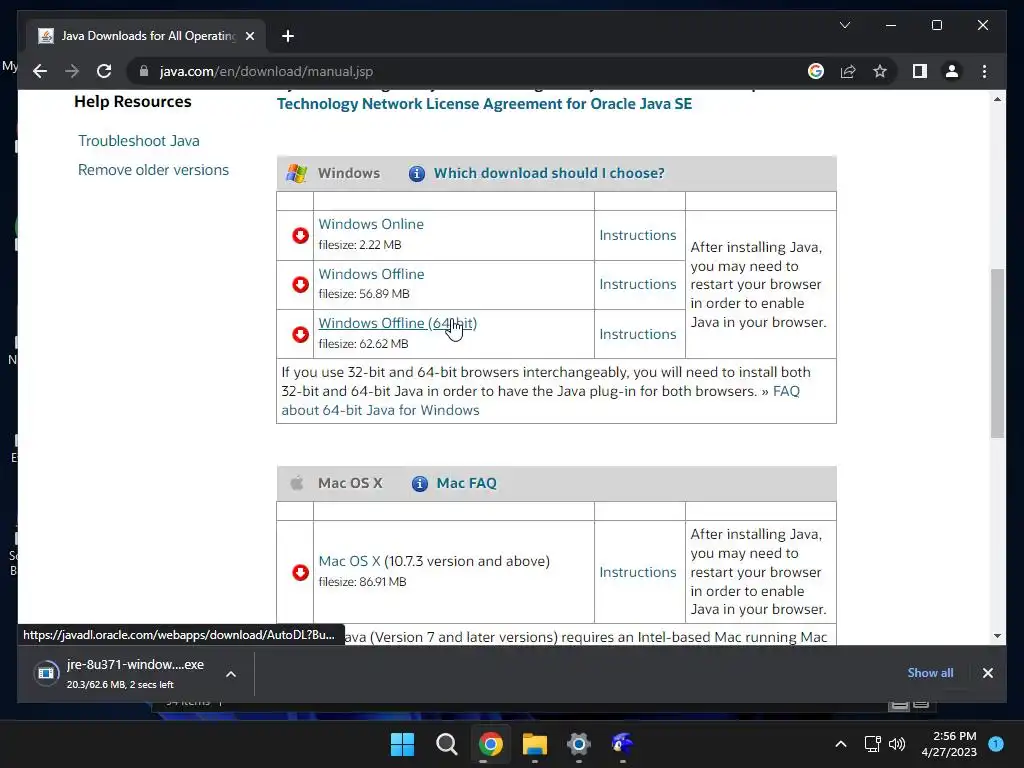Click red download icon for Mac OS X
This screenshot has height=768, width=1024.
point(300,572)
